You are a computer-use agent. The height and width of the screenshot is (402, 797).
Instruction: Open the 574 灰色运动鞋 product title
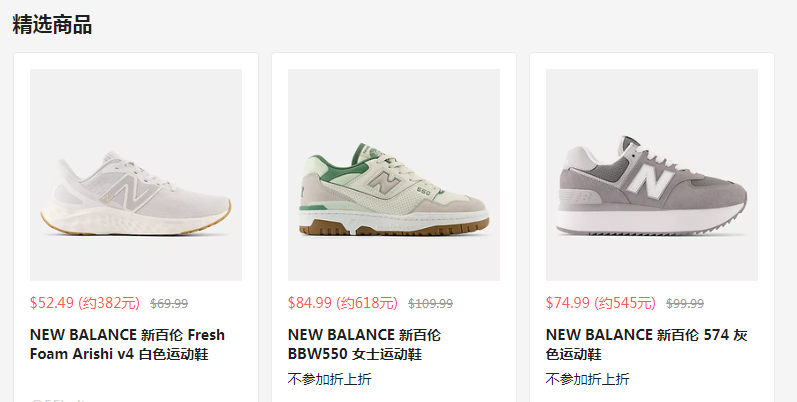coord(646,344)
